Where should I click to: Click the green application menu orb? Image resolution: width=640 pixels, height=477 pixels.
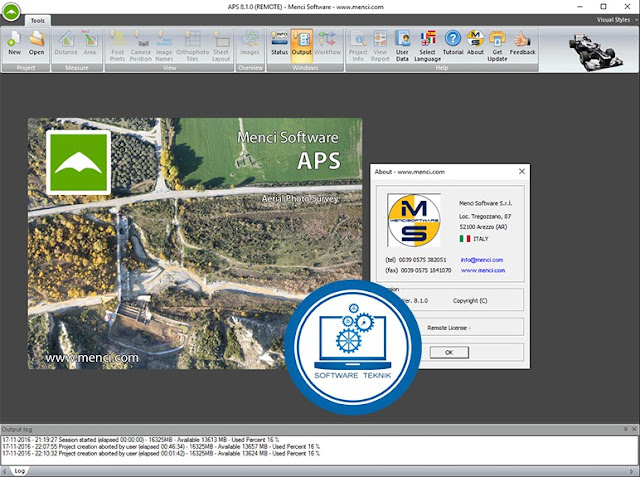[x=11, y=11]
